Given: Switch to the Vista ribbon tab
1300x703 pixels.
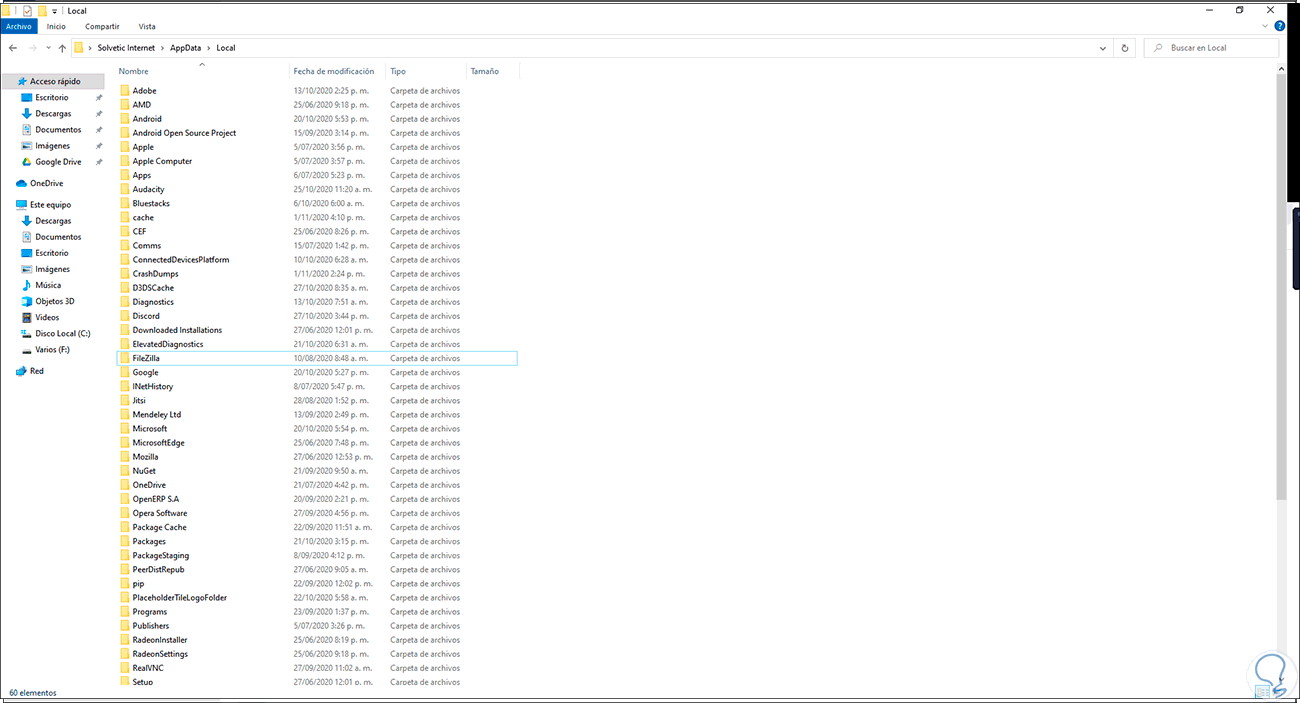Looking at the screenshot, I should pos(147,27).
